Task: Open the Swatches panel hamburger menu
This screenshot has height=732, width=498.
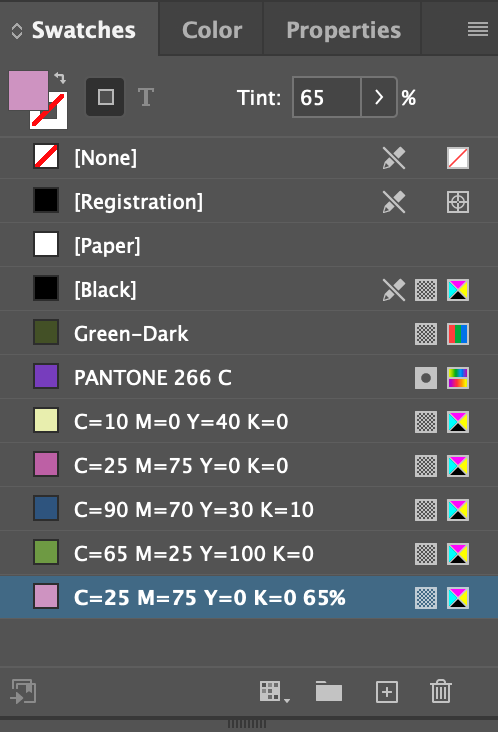Action: [x=478, y=29]
